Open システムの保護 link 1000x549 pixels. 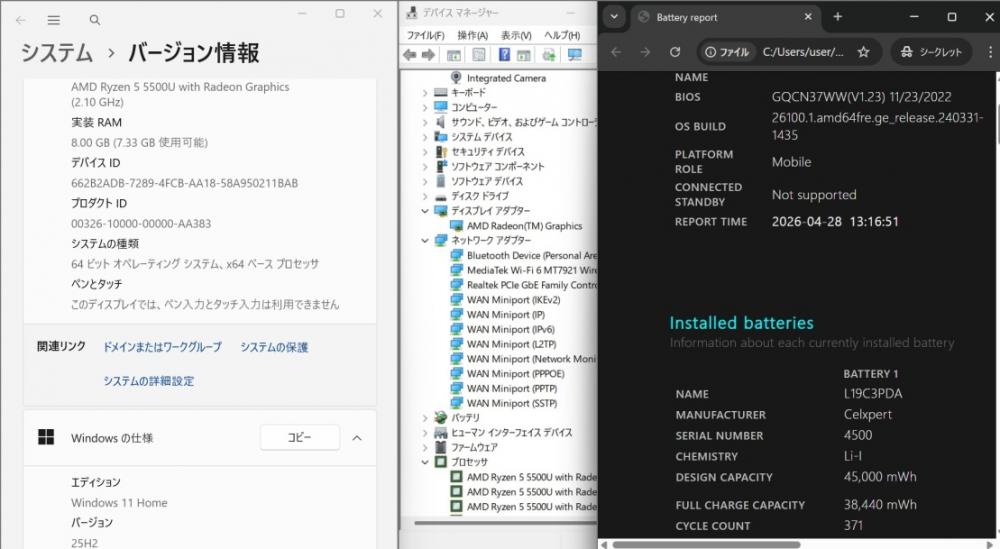click(x=274, y=347)
